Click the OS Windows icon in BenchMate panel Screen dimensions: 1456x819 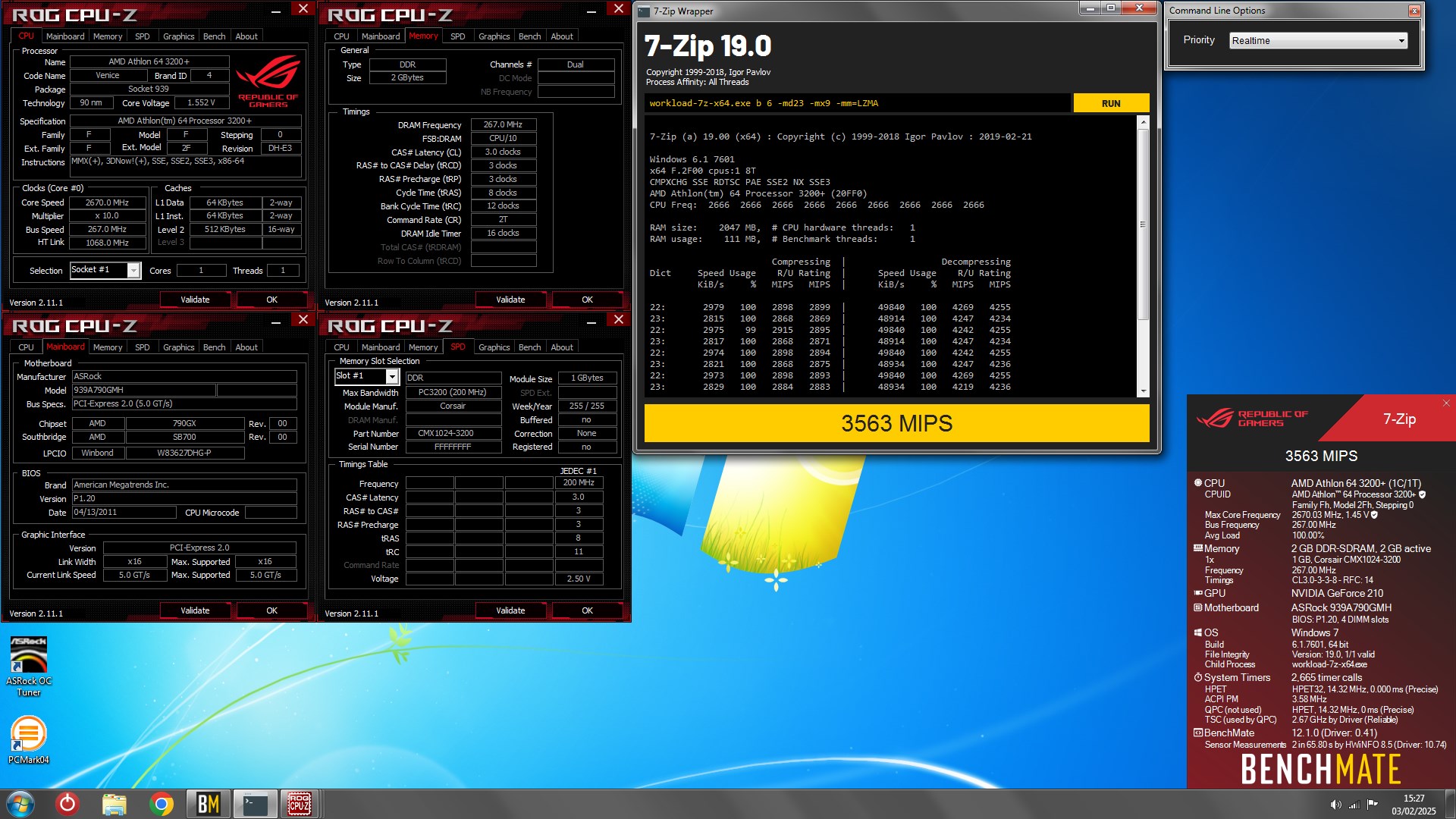click(x=1198, y=632)
